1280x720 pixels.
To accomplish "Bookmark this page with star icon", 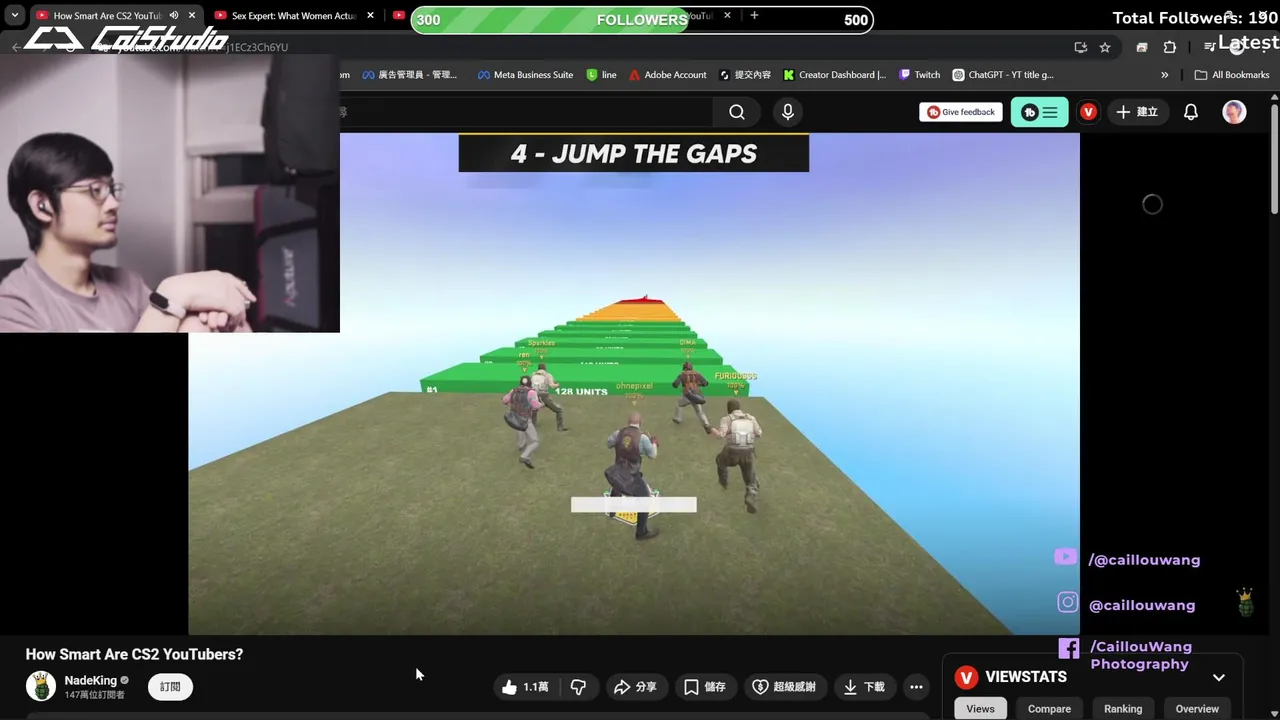I will pyautogui.click(x=1105, y=47).
